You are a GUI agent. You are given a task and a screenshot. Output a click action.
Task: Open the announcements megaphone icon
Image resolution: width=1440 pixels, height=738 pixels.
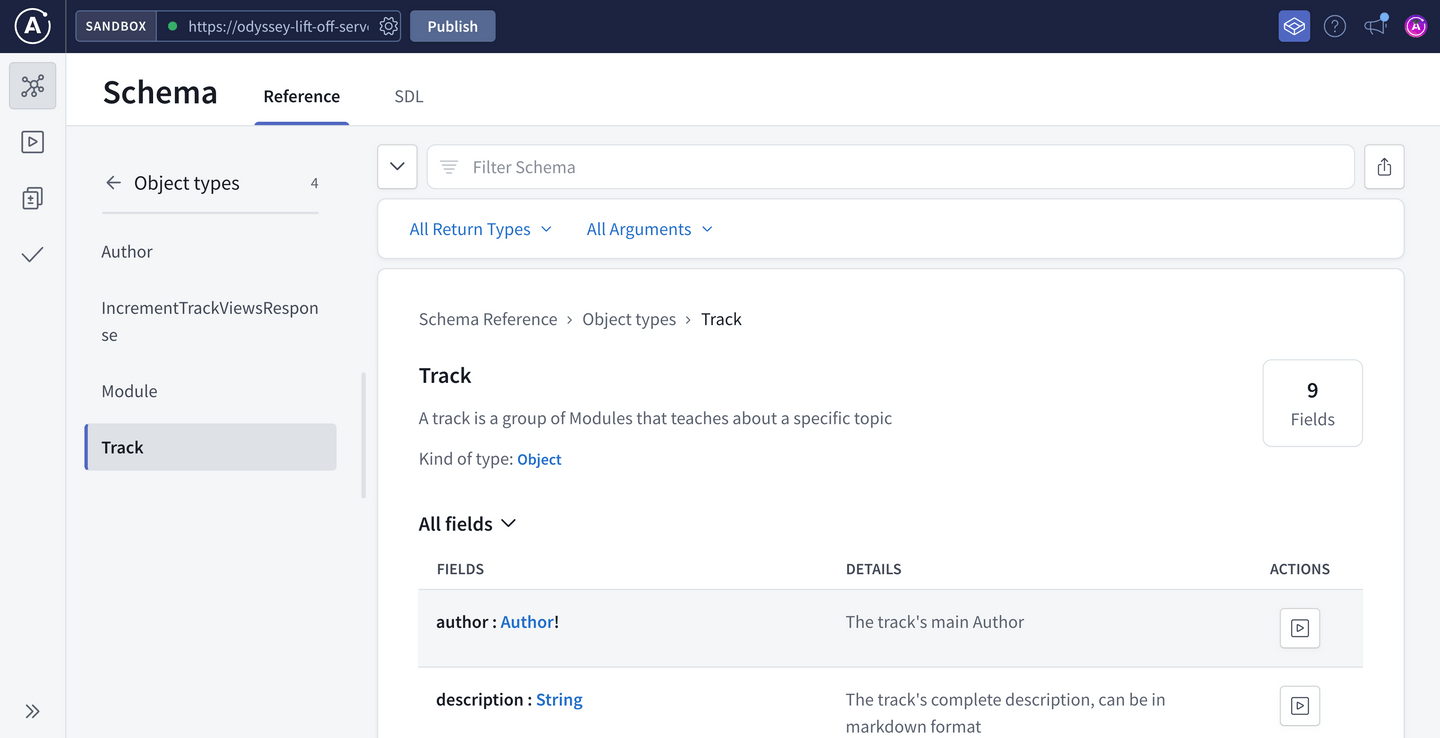click(x=1376, y=26)
